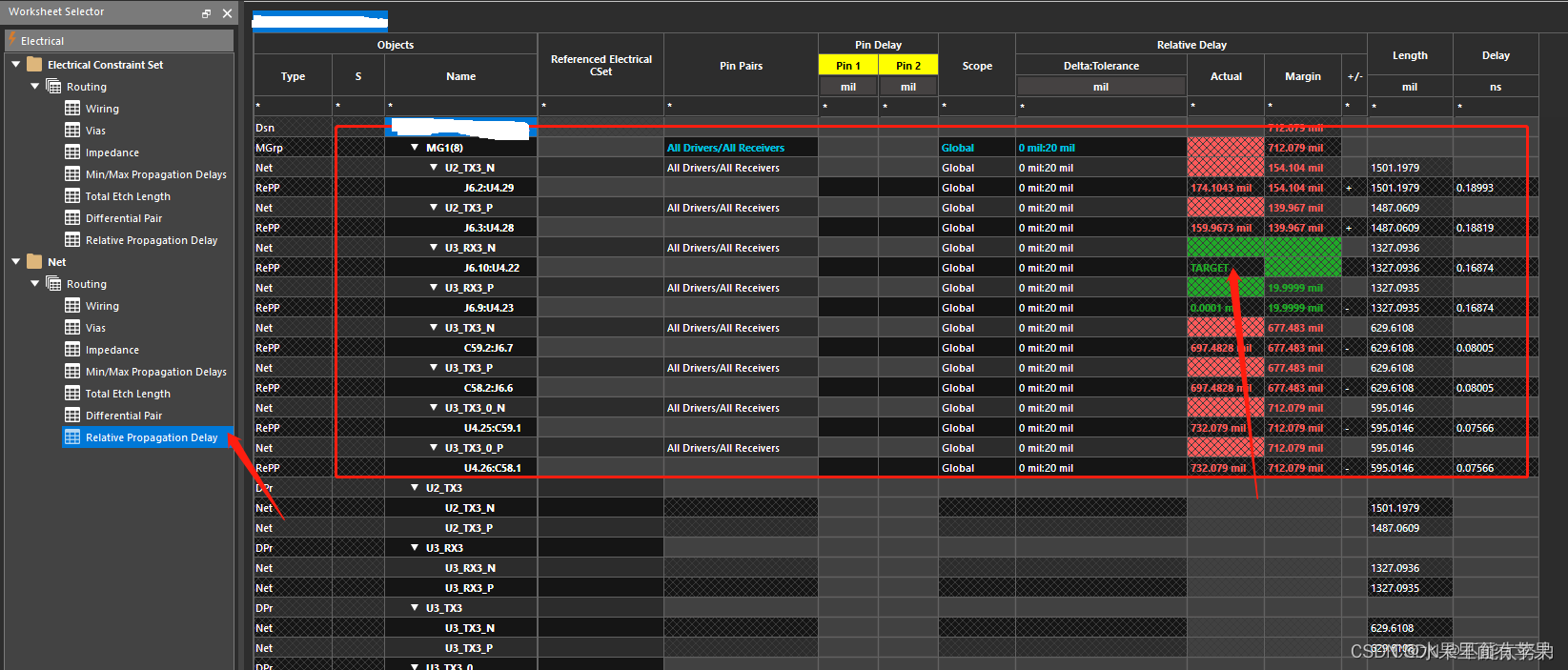Click the yellow Pin 1 column header
Viewport: 1568px width, 670px height.
[x=847, y=66]
